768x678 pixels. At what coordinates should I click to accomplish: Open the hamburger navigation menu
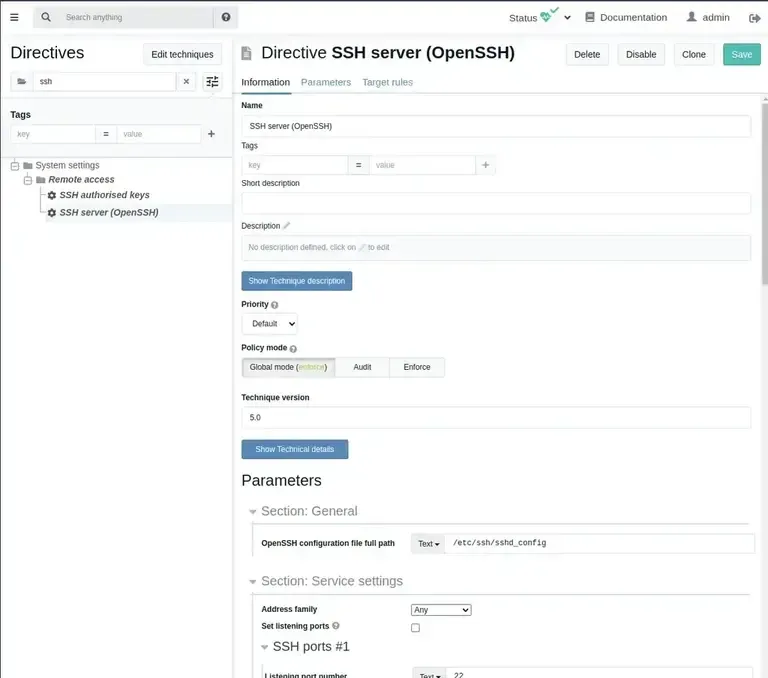(14, 17)
